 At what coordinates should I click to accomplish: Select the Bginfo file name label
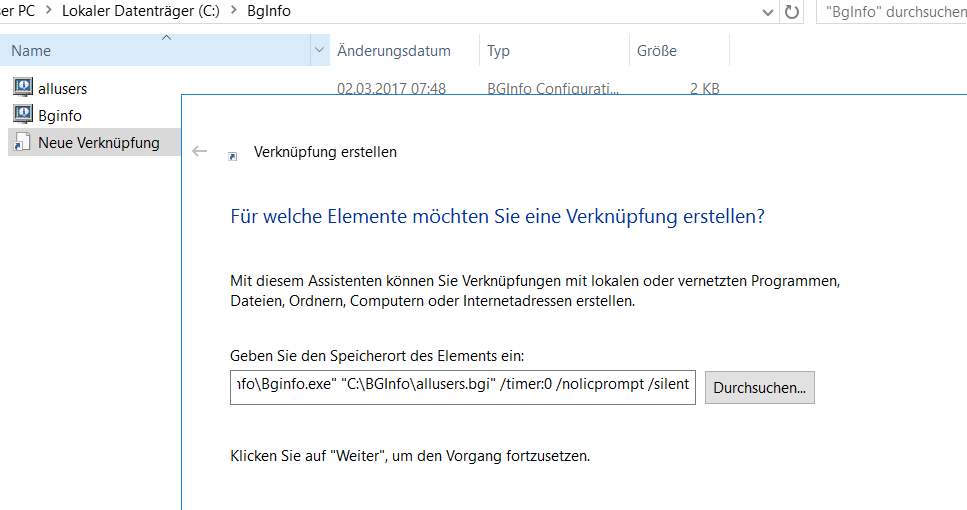pyautogui.click(x=60, y=115)
